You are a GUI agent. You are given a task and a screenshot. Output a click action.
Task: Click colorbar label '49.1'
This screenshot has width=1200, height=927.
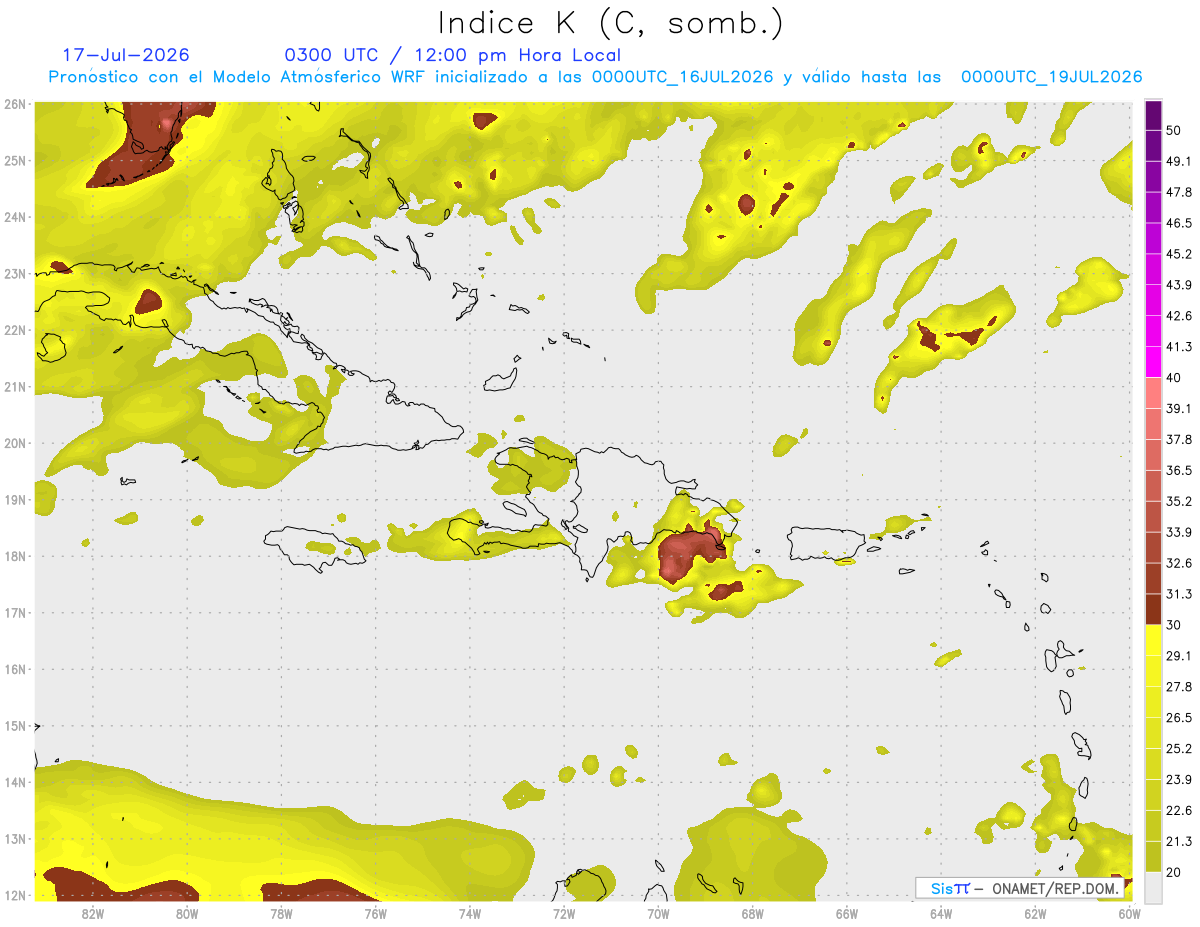[x=1179, y=161]
